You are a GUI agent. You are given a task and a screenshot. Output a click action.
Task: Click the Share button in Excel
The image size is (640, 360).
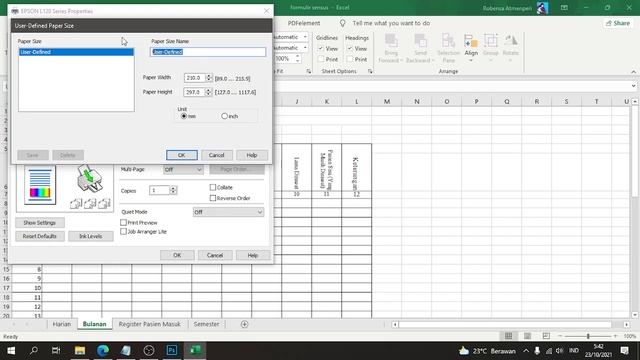tap(618, 23)
